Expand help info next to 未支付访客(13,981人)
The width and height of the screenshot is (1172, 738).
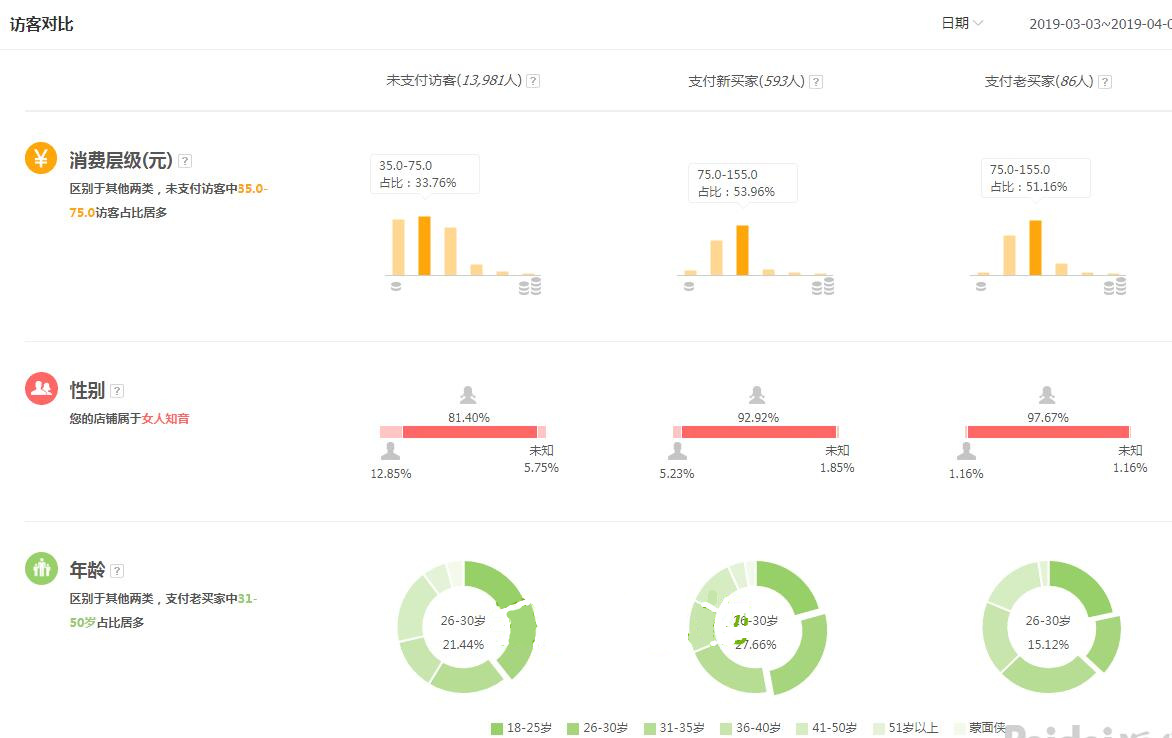[533, 80]
